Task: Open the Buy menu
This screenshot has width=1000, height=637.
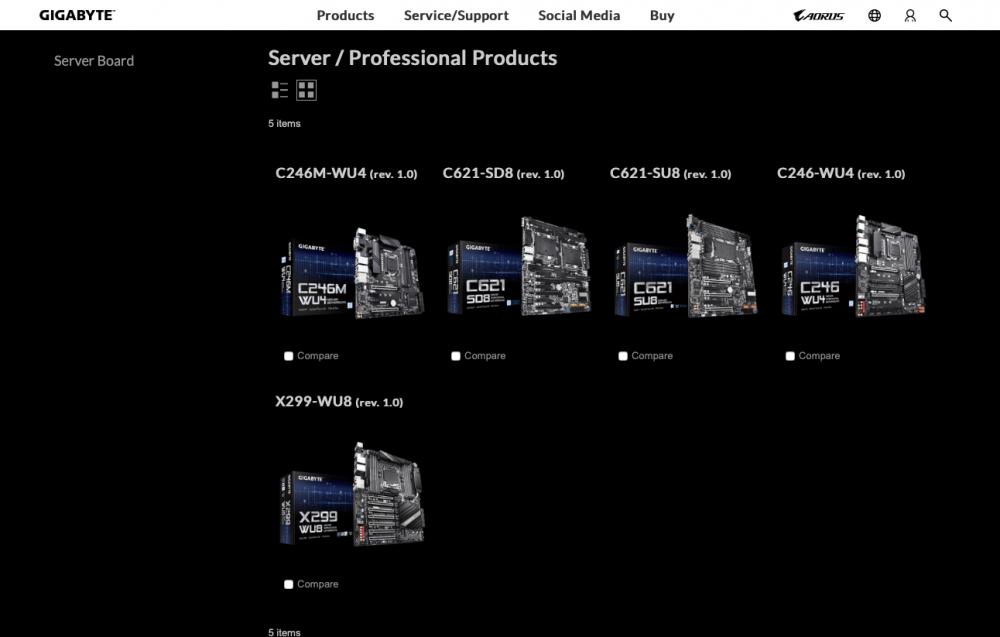Action: tap(662, 15)
